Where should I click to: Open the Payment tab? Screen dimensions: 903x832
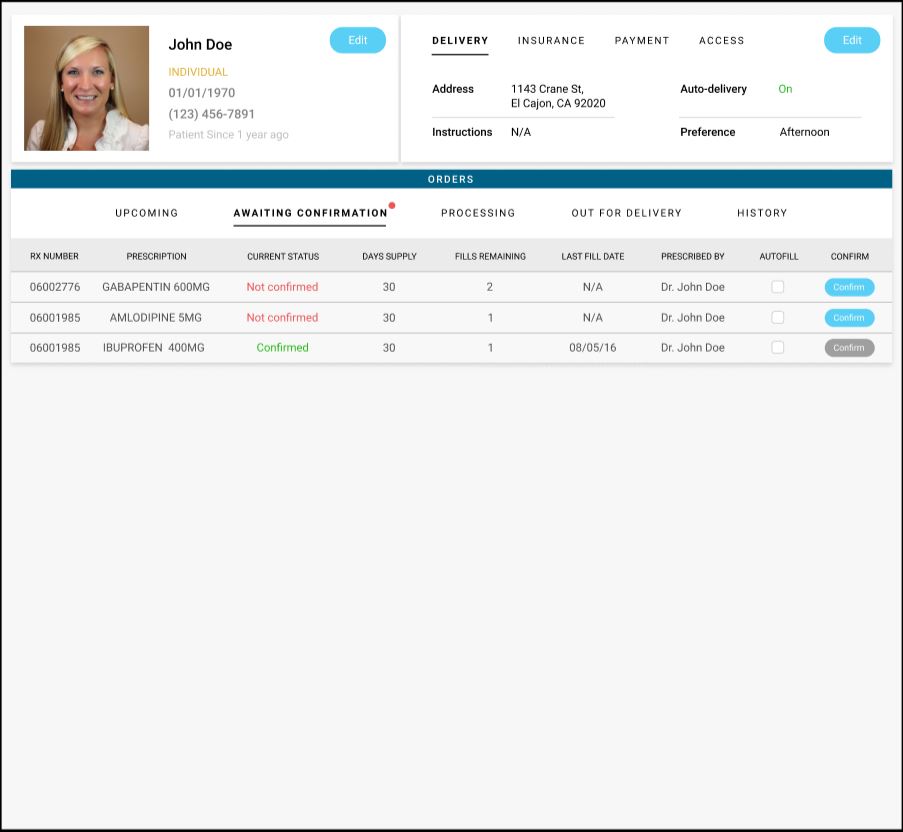click(642, 41)
